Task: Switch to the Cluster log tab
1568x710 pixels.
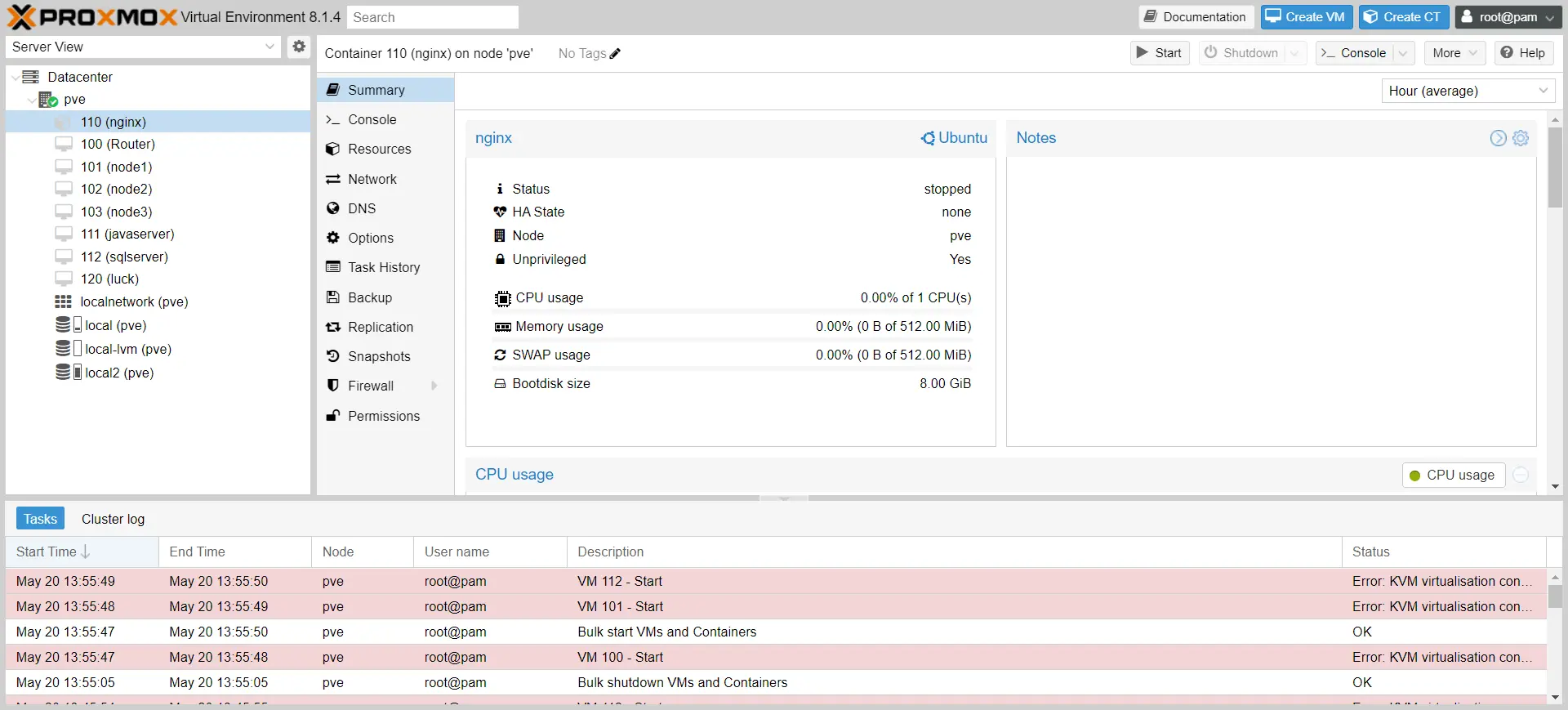Action: pos(113,519)
